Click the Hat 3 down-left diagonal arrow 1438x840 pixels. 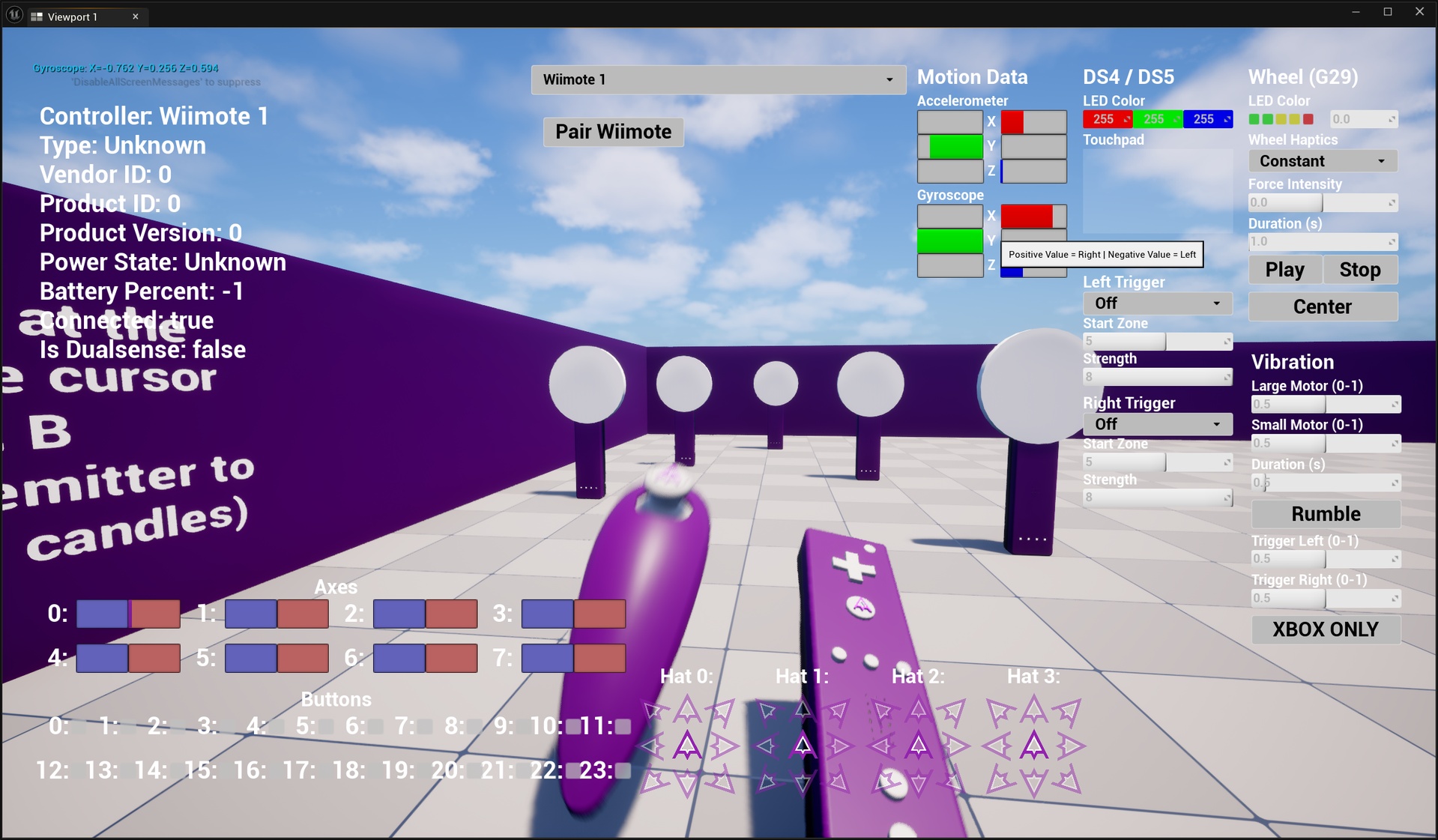point(999,781)
